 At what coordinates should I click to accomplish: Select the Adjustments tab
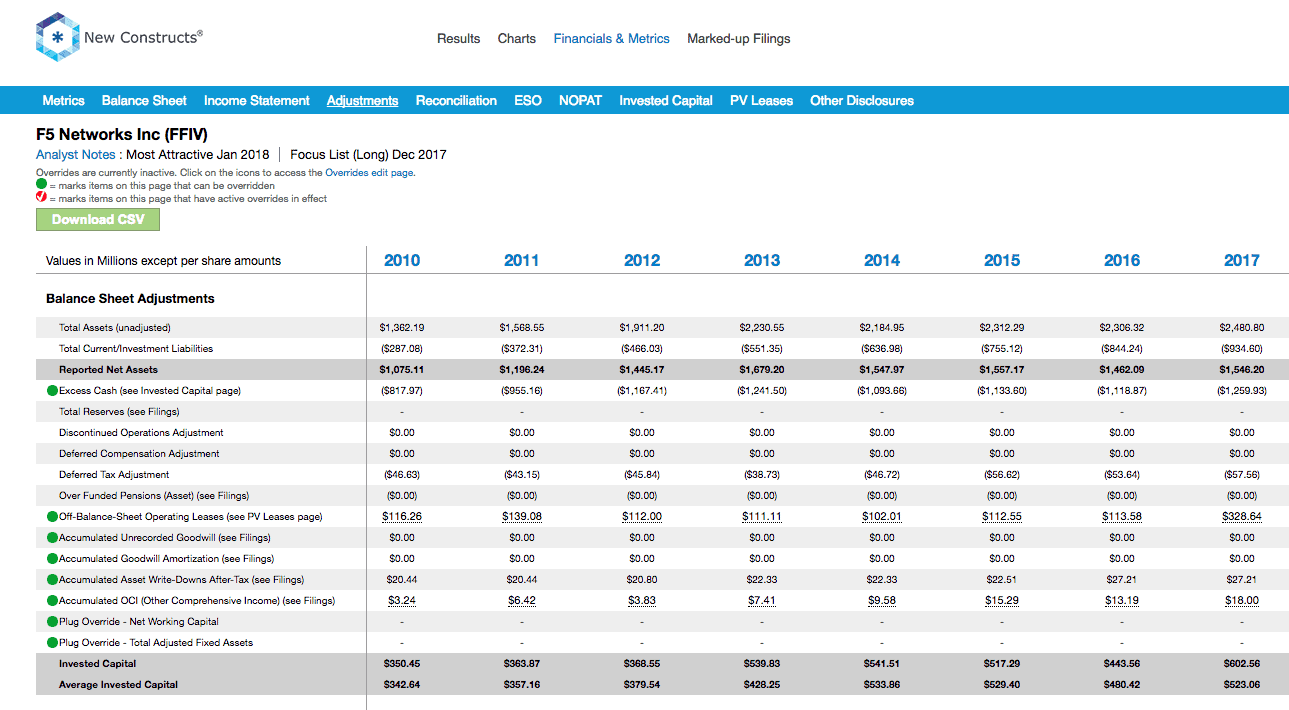pos(363,101)
